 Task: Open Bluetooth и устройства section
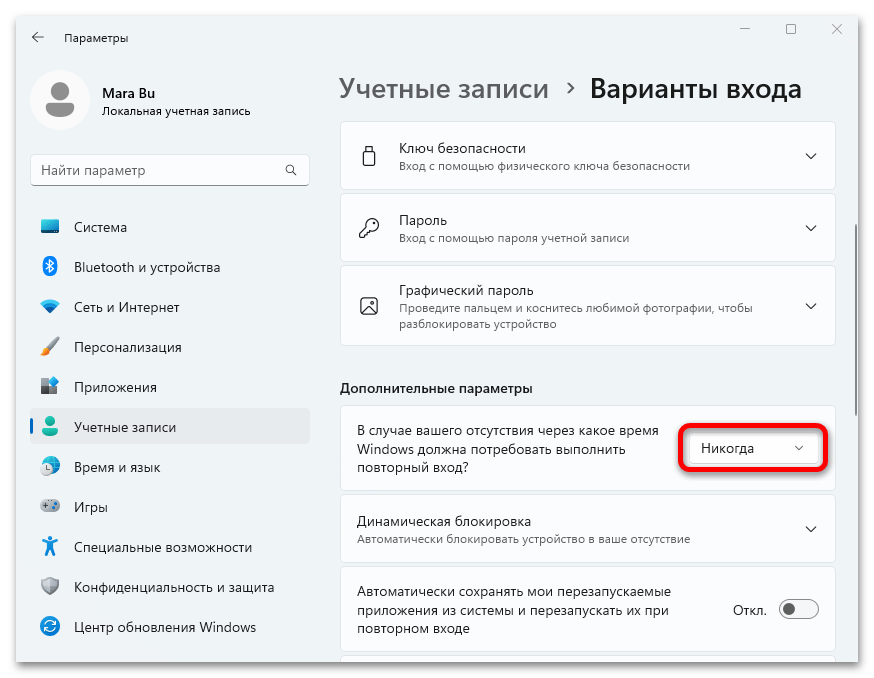click(x=169, y=267)
